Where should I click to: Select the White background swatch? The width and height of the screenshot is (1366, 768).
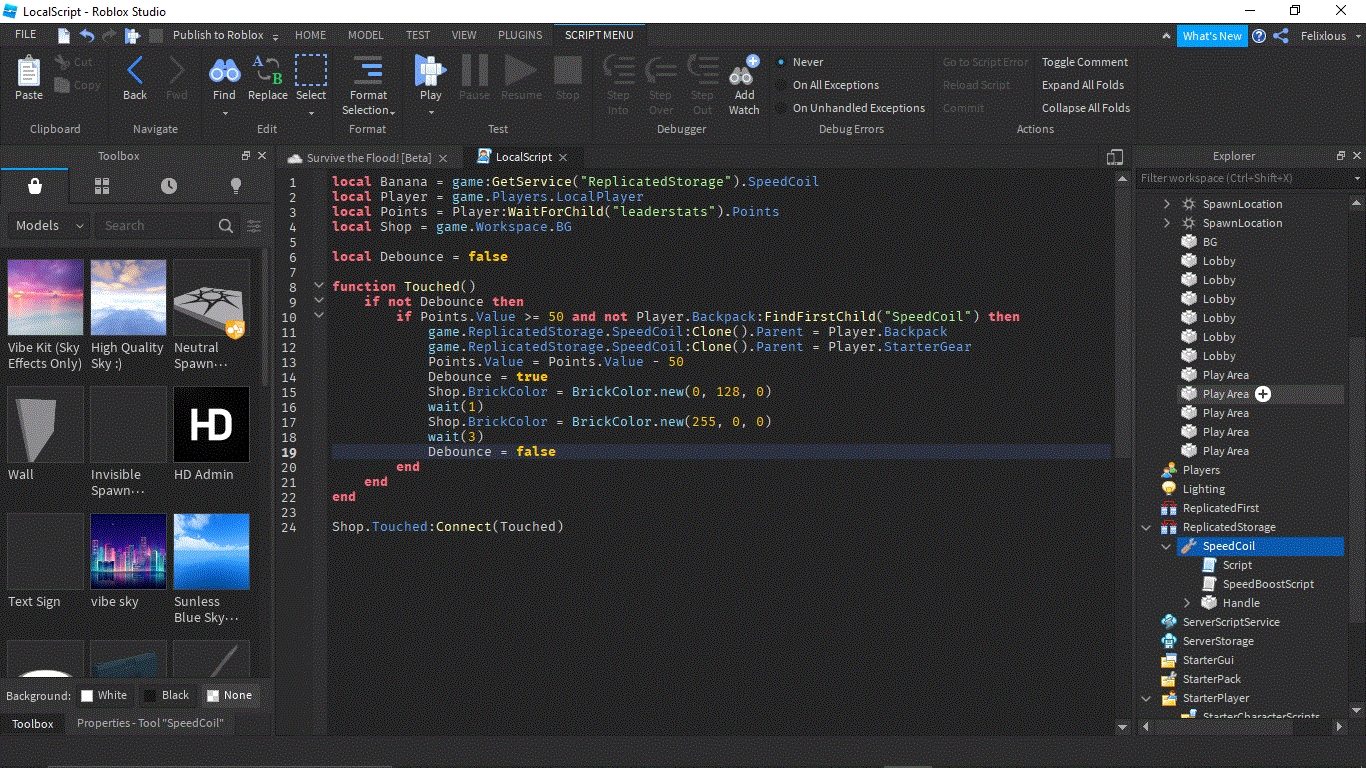click(x=104, y=695)
